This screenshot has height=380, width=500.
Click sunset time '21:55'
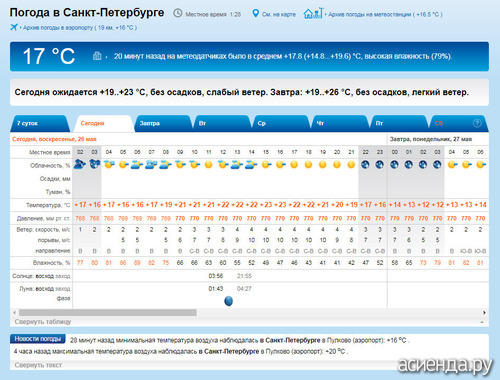click(x=244, y=276)
